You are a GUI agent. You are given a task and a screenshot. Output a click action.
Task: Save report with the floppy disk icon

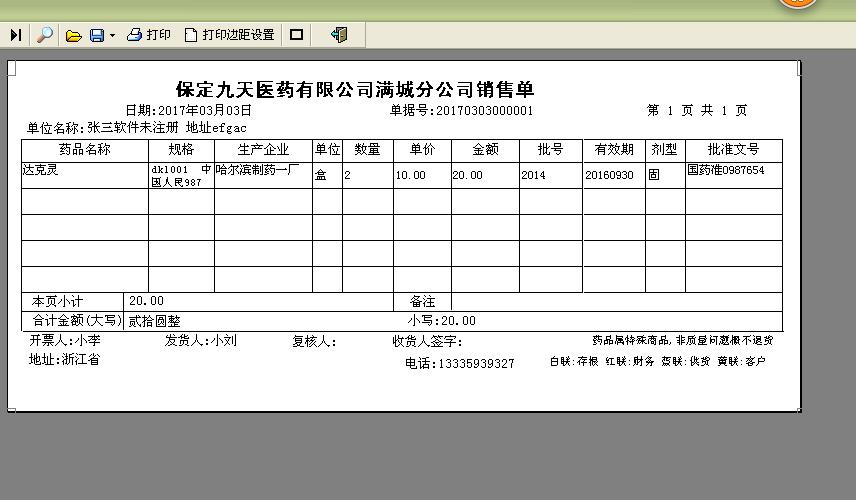pos(97,35)
